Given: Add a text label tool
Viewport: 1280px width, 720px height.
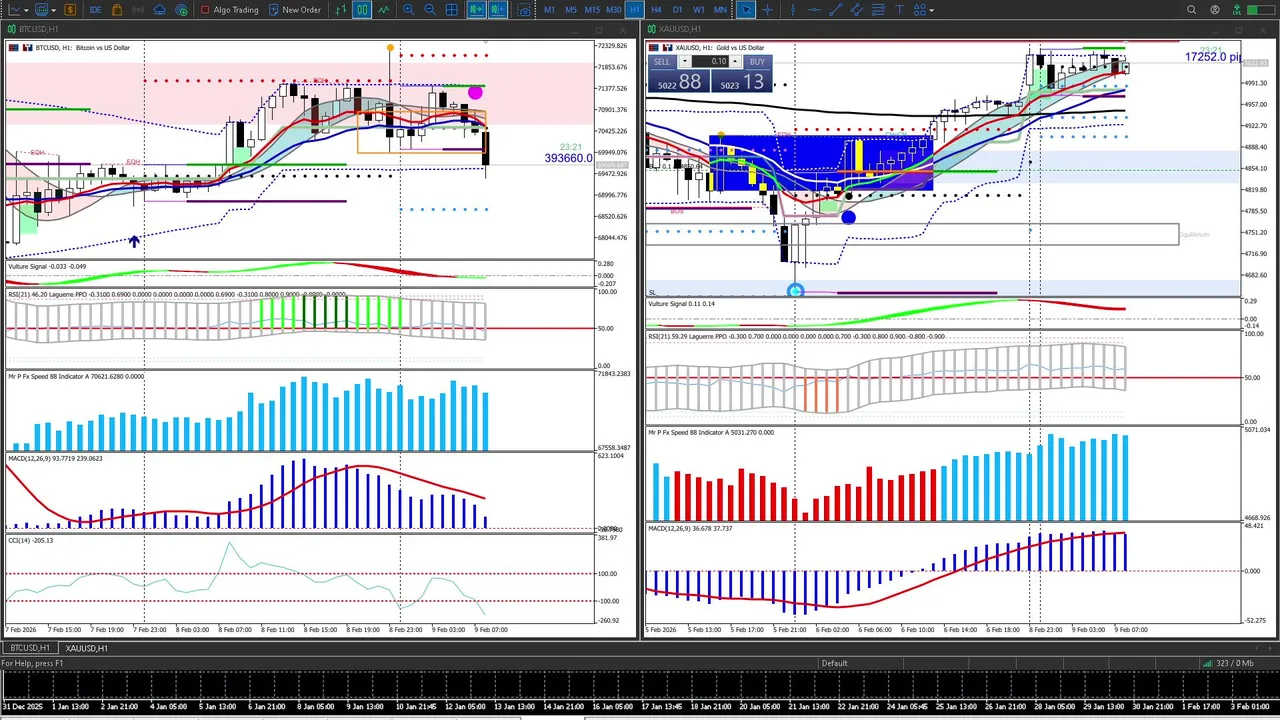Looking at the screenshot, I should pyautogui.click(x=899, y=9).
